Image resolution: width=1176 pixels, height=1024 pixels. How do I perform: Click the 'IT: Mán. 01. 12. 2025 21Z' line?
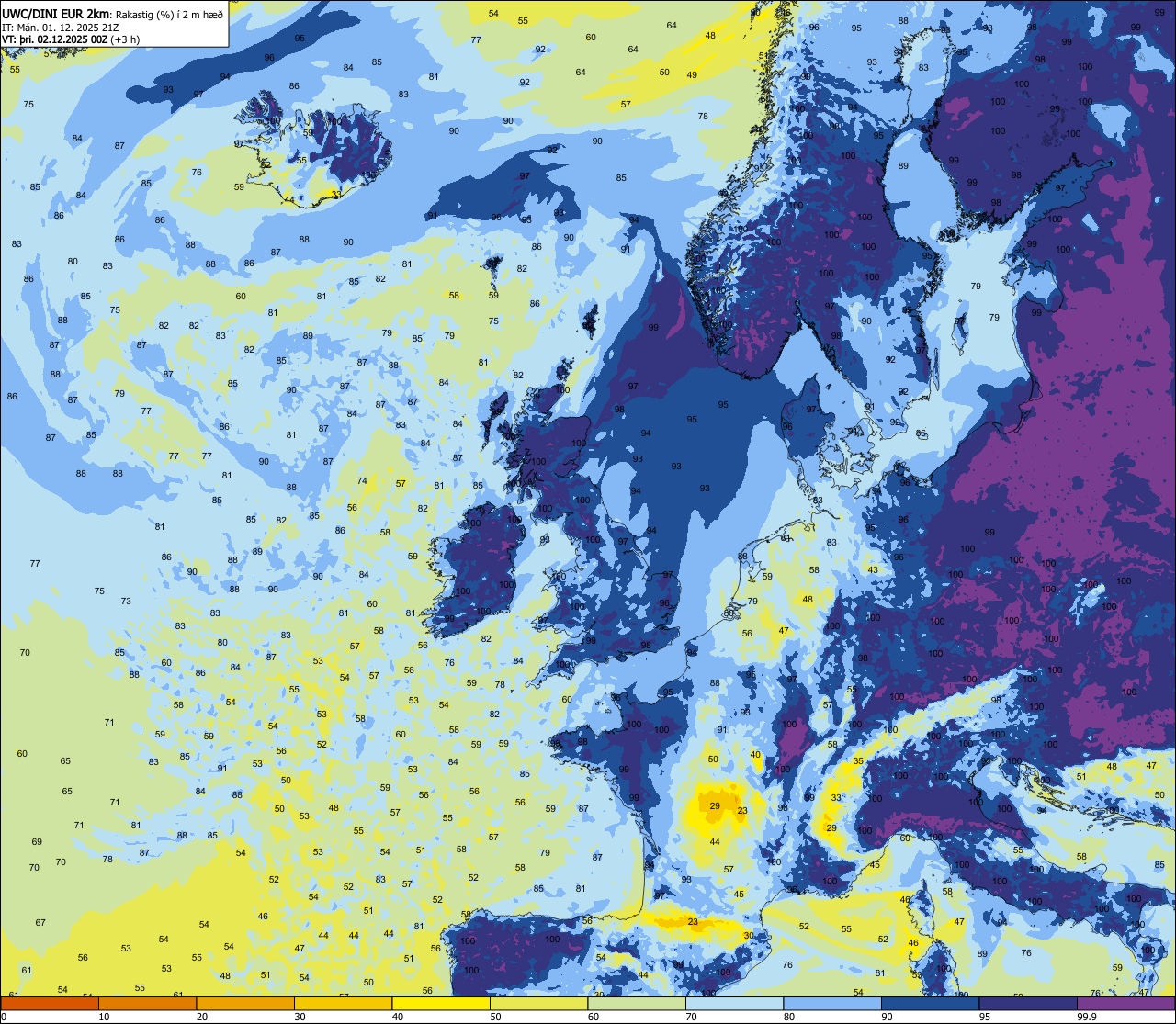pyautogui.click(x=60, y=26)
